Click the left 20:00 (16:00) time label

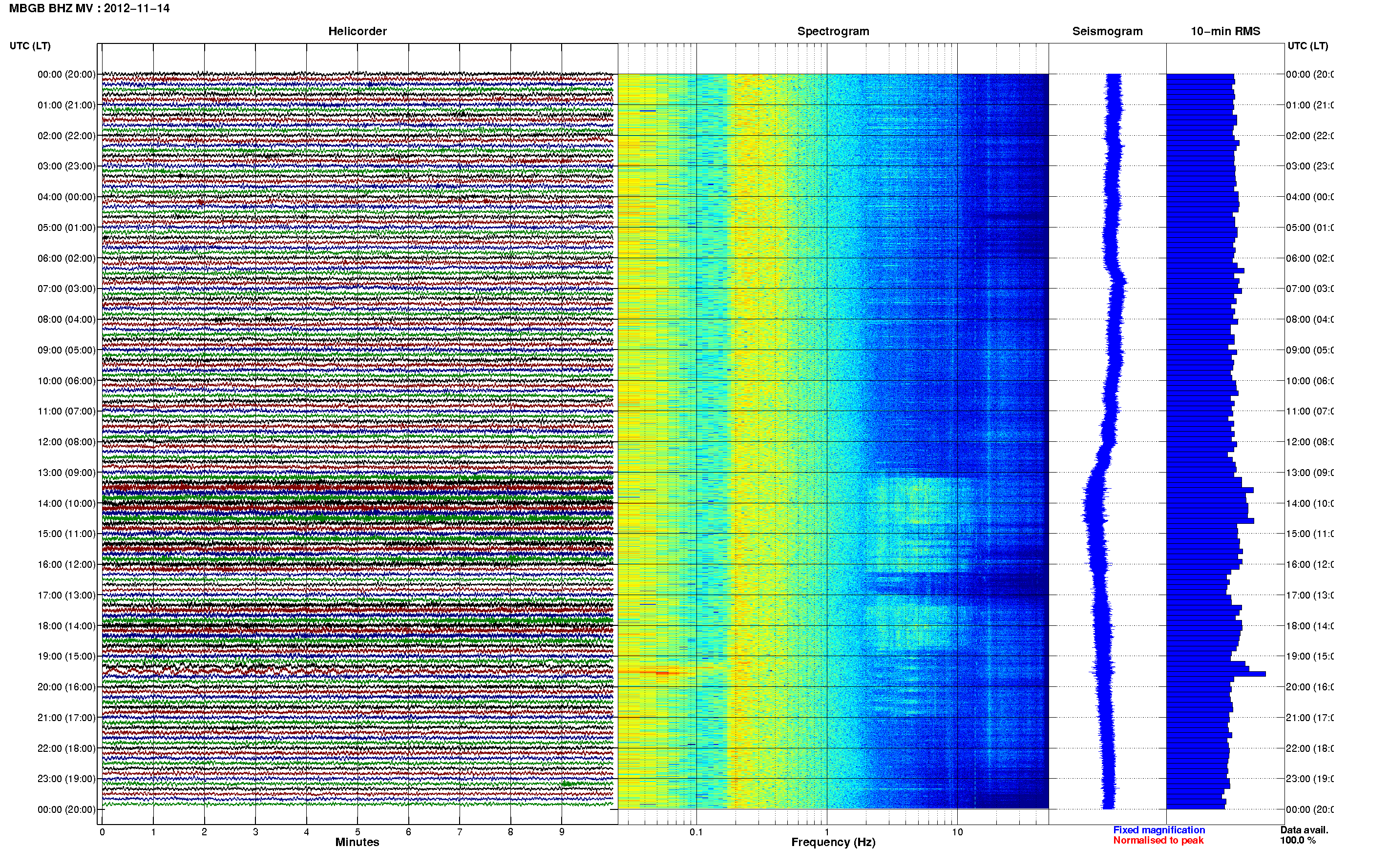click(66, 686)
